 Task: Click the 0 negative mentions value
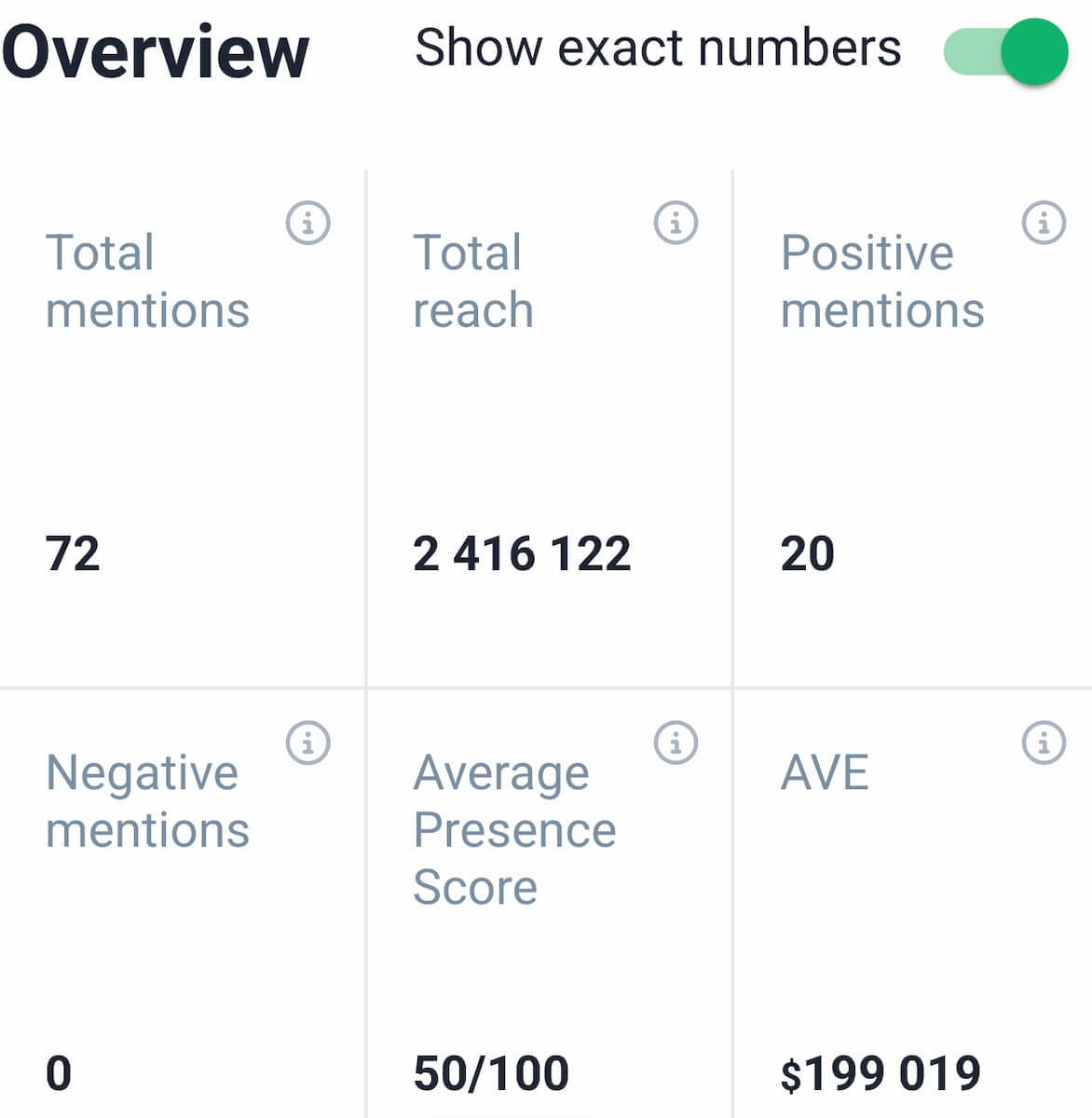point(59,1073)
